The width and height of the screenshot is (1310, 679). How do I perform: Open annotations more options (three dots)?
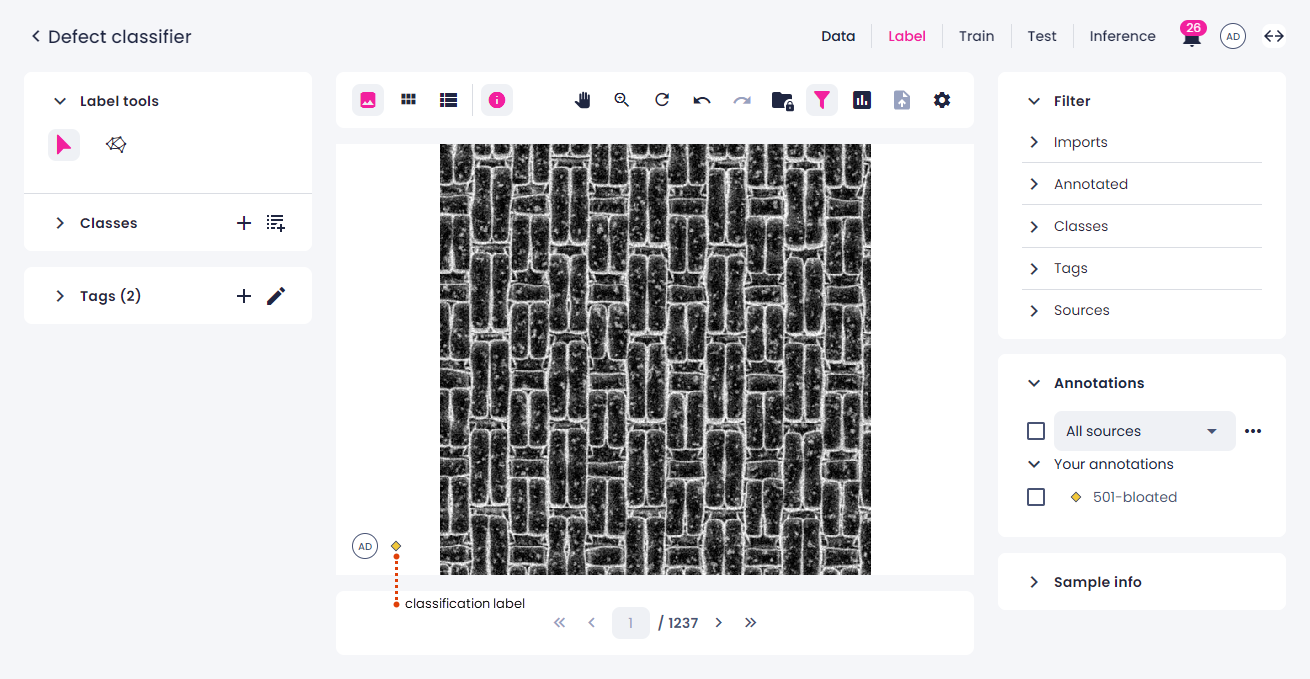coord(1253,431)
